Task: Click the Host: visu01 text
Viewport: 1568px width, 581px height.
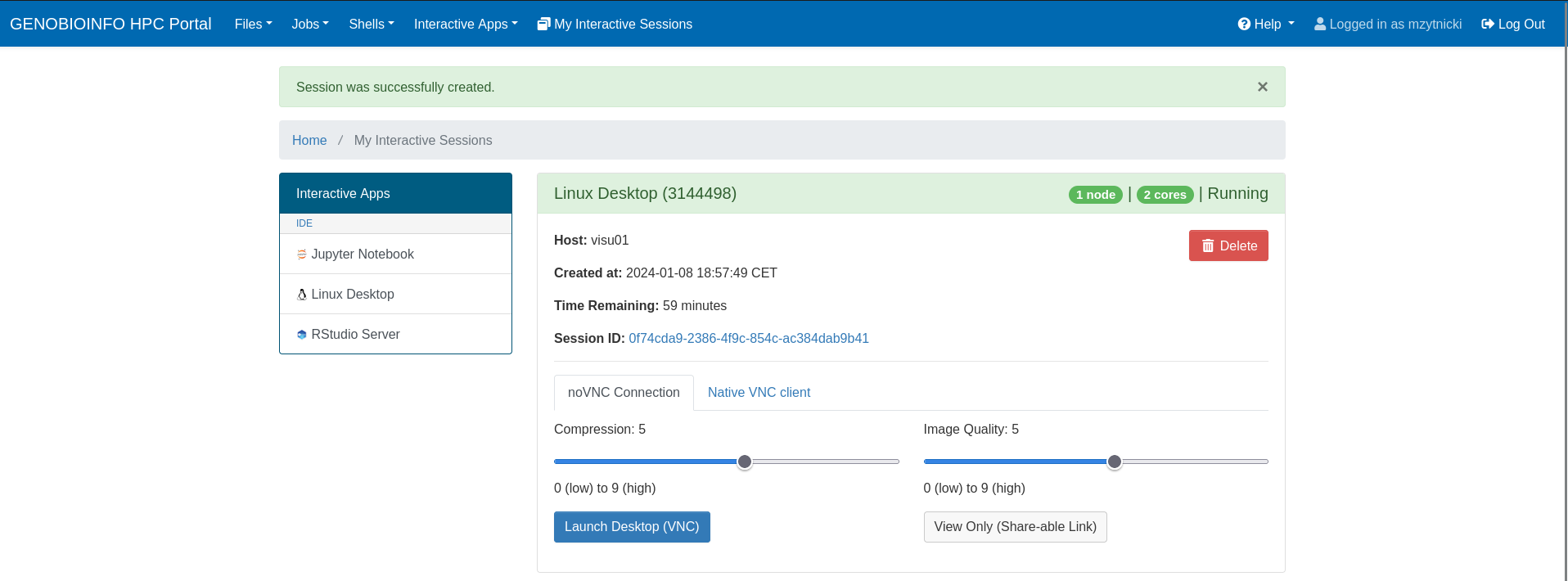Action: click(x=591, y=241)
